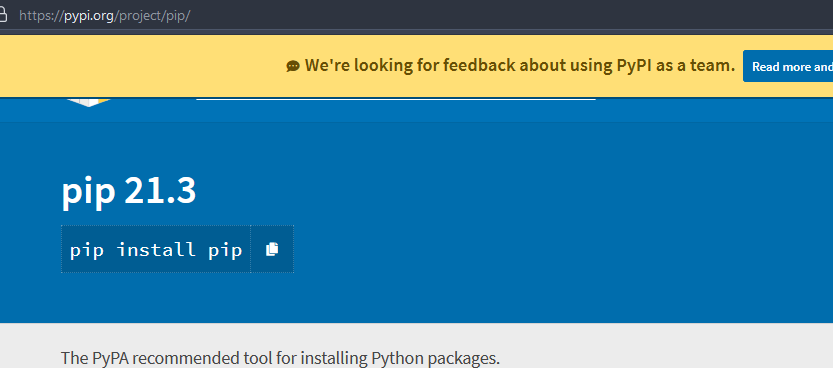Image resolution: width=833 pixels, height=368 pixels.
Task: Click the PyPI logo in the header
Action: coord(89,102)
